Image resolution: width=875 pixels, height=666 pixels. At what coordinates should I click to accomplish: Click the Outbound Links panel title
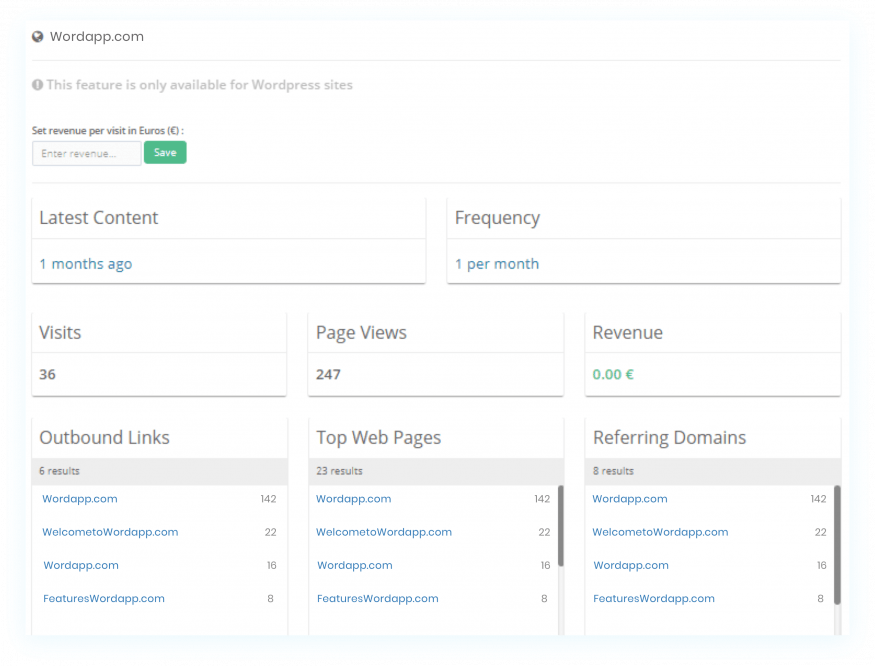tap(104, 437)
